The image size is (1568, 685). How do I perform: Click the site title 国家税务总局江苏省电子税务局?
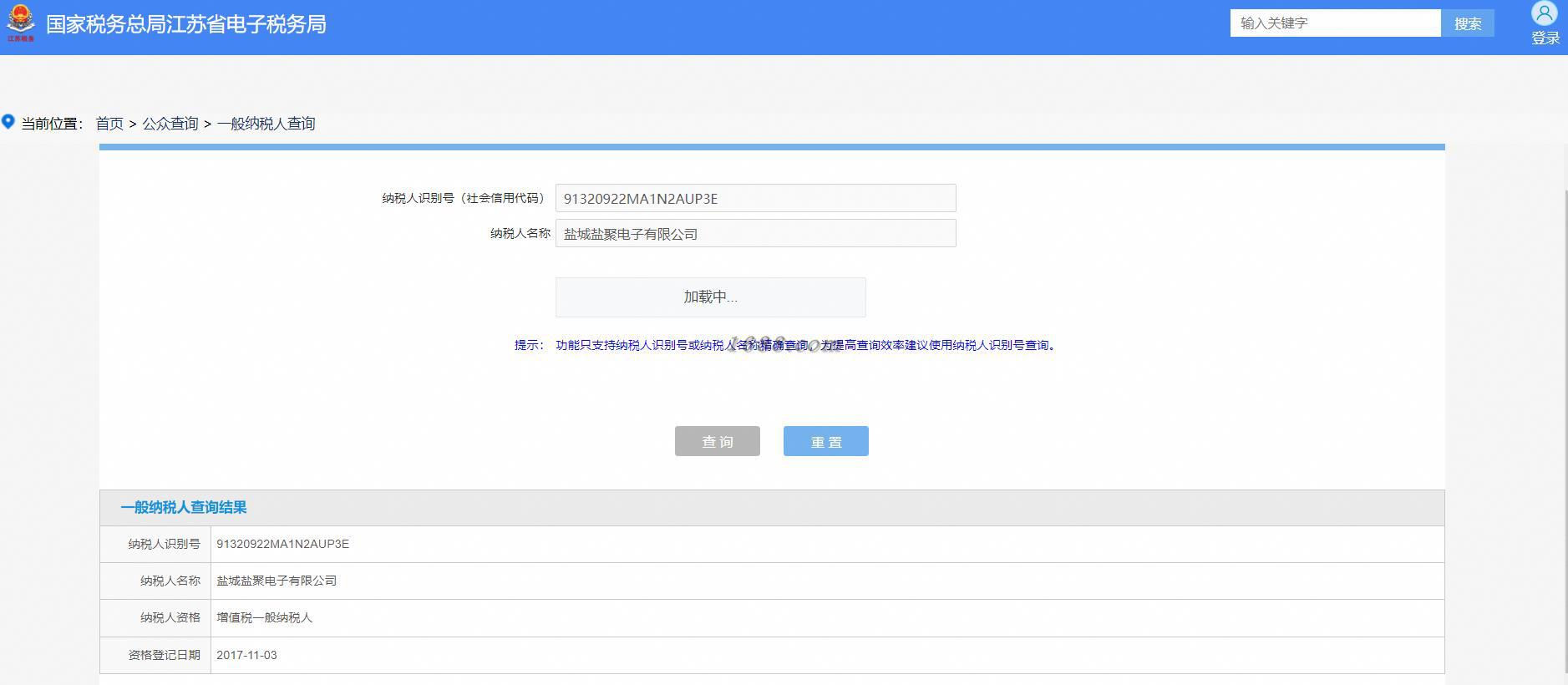[x=186, y=24]
